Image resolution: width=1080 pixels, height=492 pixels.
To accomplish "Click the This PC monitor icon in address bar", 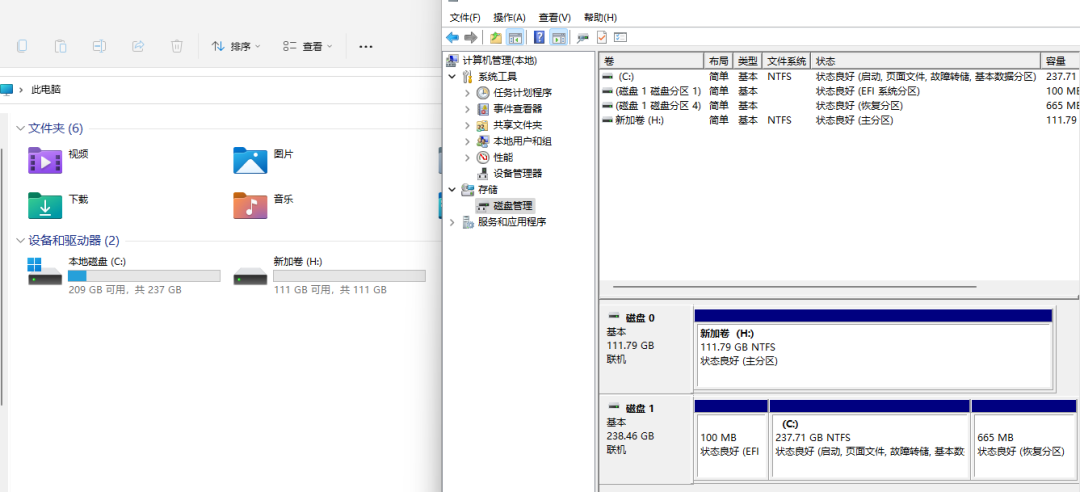I will point(6,90).
